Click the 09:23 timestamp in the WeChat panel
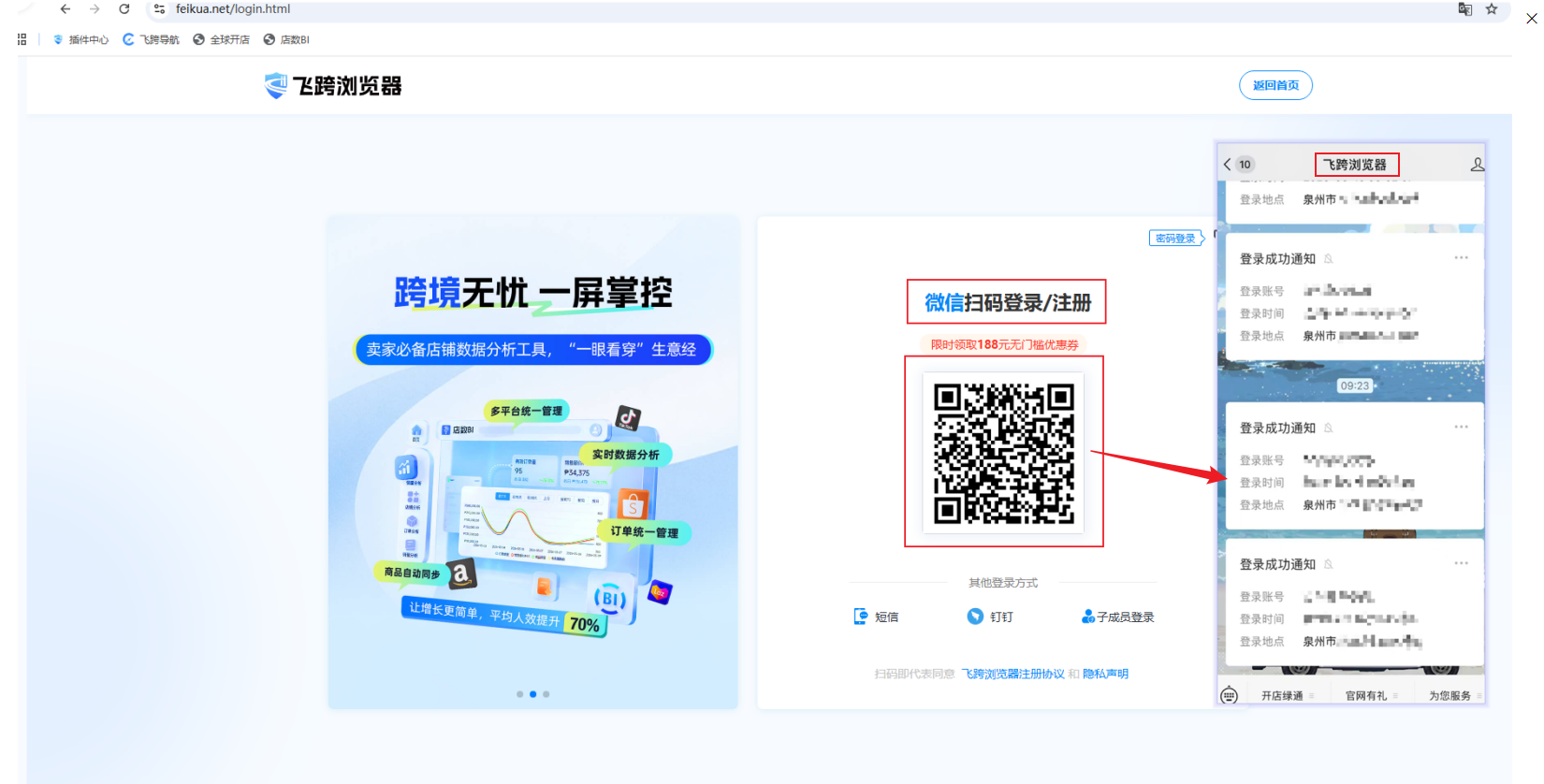The width and height of the screenshot is (1544, 784). point(1354,385)
